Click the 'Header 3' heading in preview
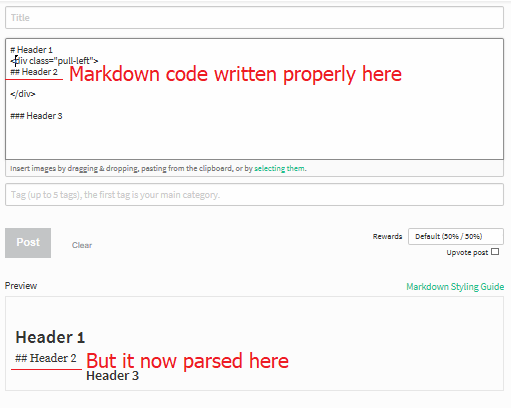The image size is (511, 408). tap(112, 376)
